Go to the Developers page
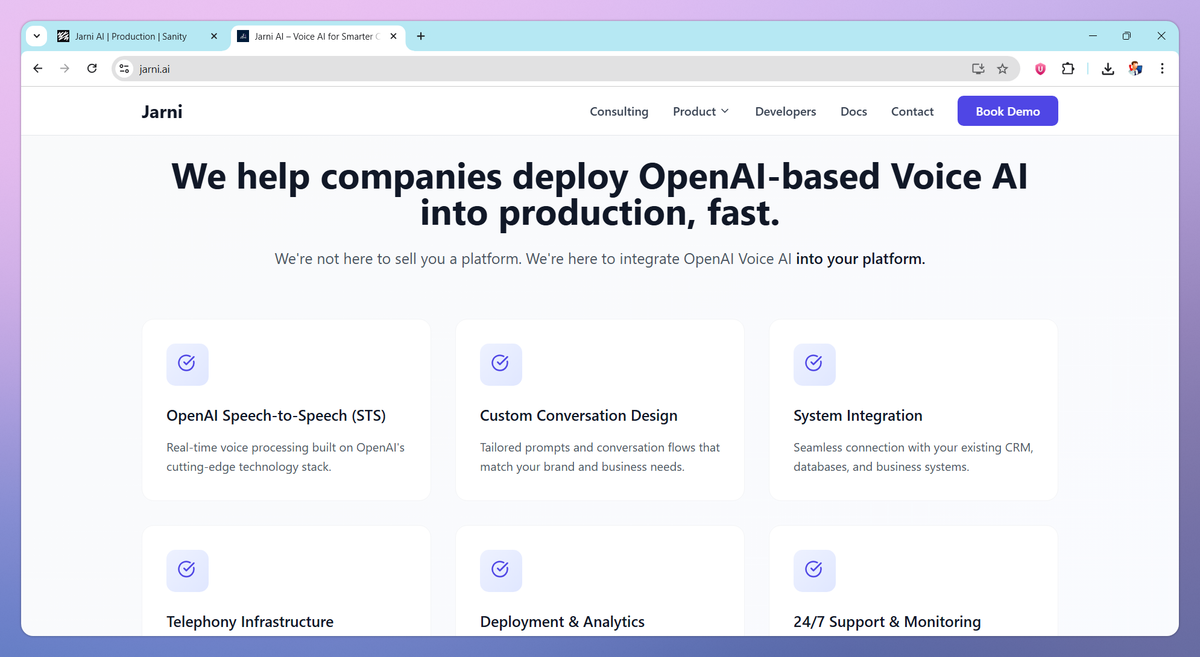Viewport: 1200px width, 657px height. click(x=785, y=111)
